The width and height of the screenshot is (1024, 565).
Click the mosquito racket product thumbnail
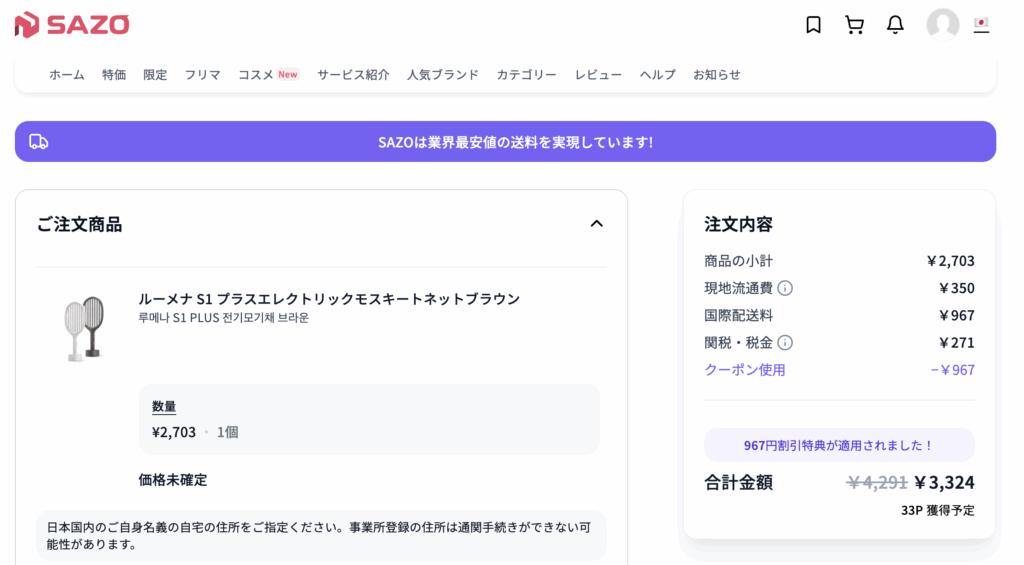84,326
